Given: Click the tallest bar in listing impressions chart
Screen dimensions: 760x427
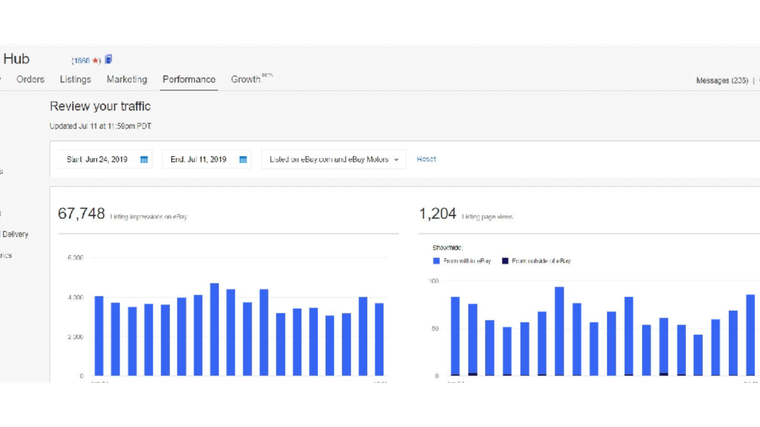Looking at the screenshot, I should coord(214,329).
